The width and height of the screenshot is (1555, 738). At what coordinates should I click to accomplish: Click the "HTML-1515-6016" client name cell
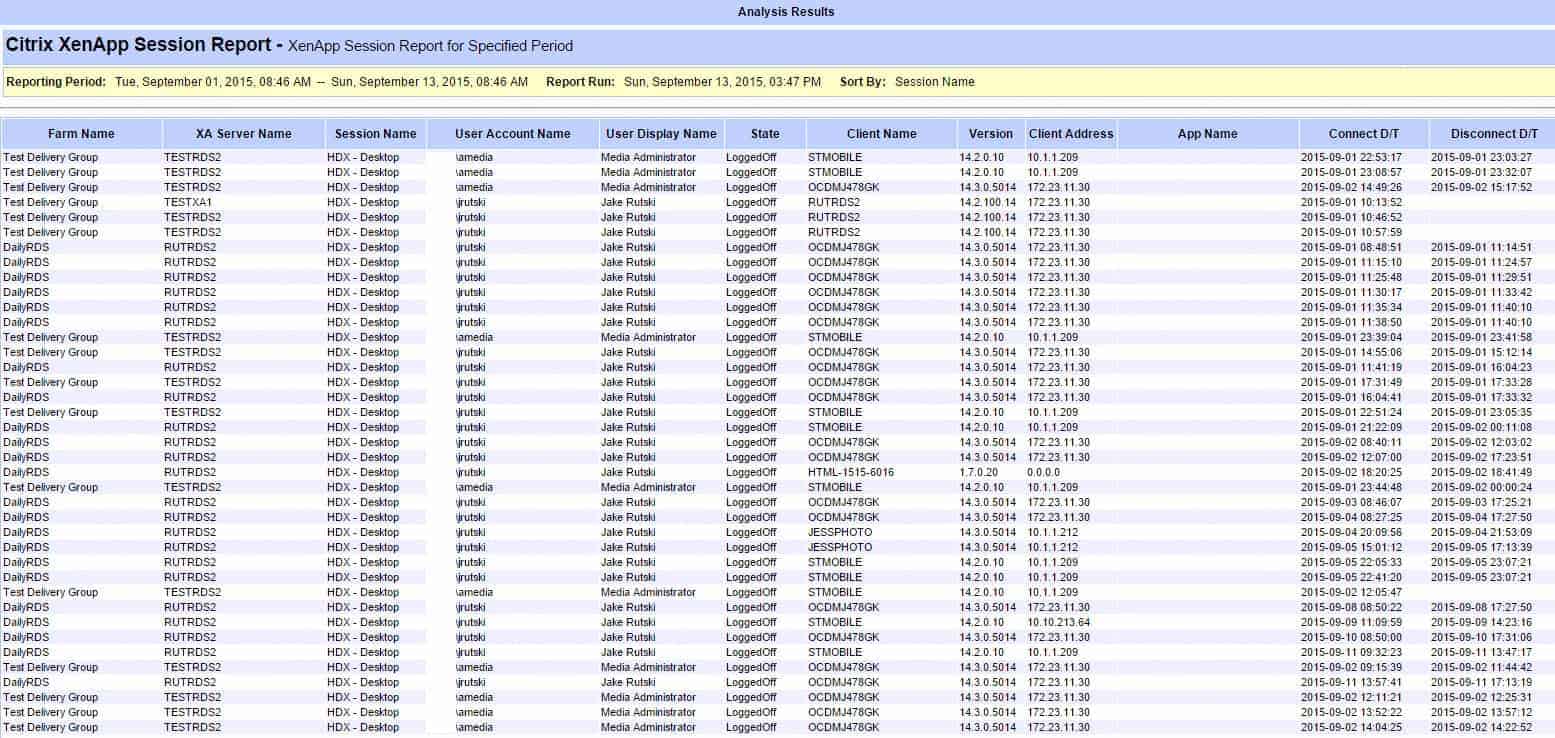(x=851, y=472)
